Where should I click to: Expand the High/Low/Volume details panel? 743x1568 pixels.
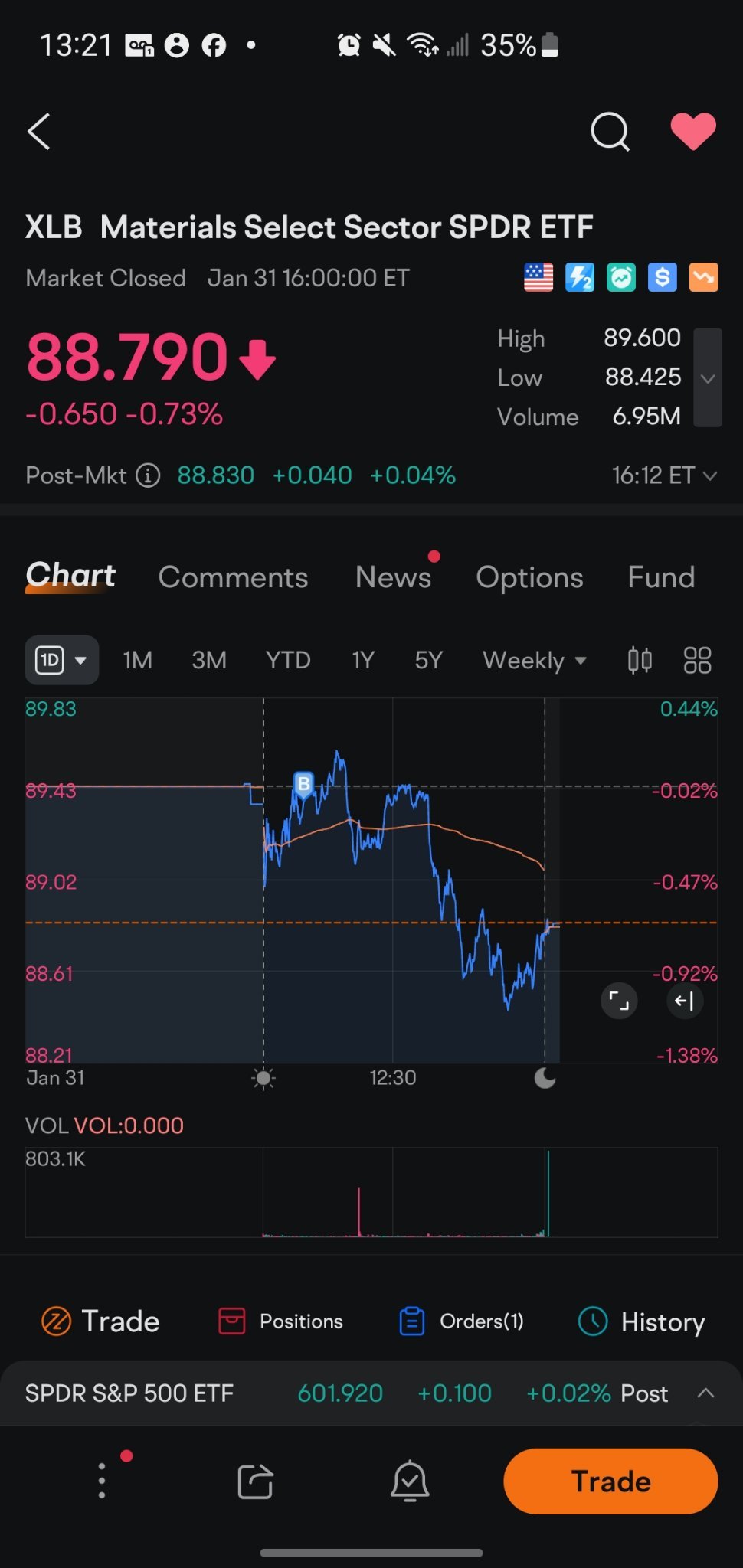pos(708,377)
